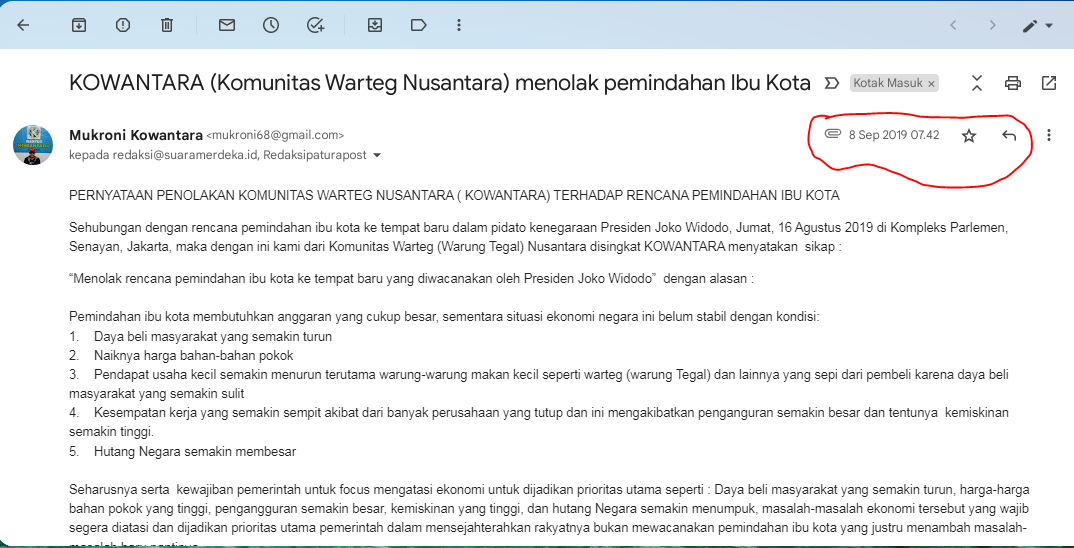Open the message's three-dot More menu

[x=1049, y=136]
